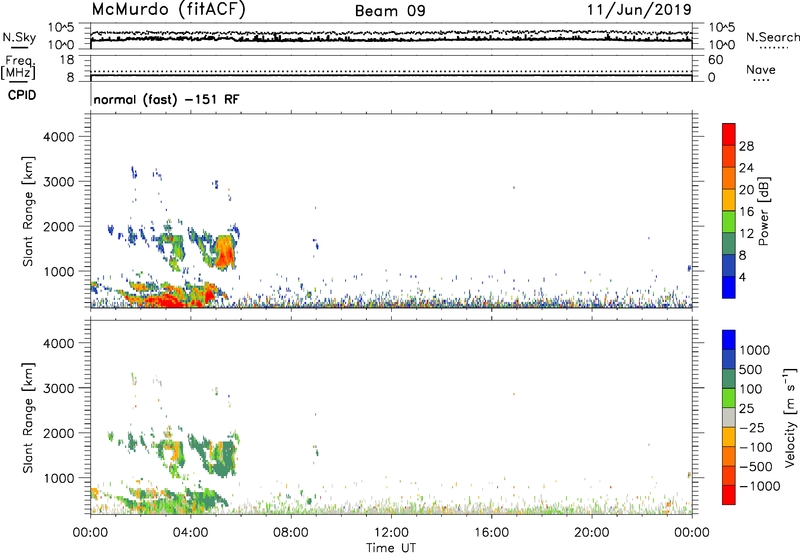Viewport: 800px width, 554px height.
Task: Click the Slant Range label of the velocity panel
Action: coord(28,418)
